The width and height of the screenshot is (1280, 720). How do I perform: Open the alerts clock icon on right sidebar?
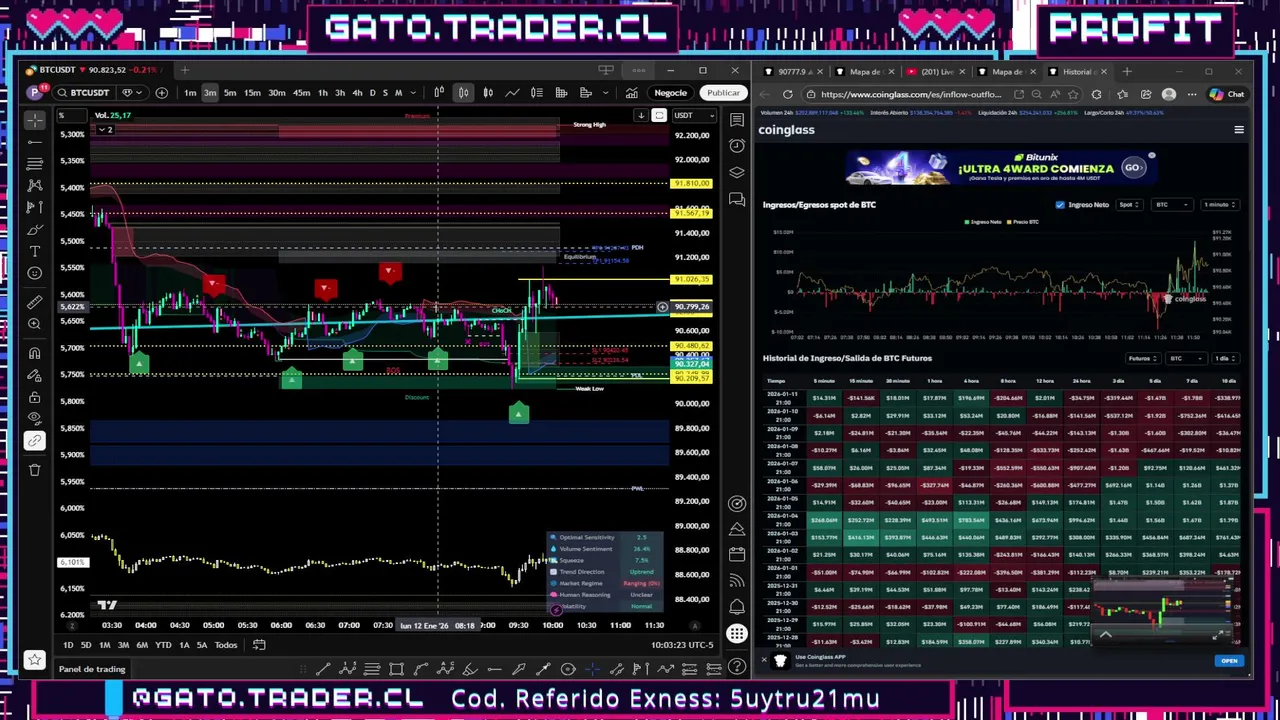click(737, 146)
